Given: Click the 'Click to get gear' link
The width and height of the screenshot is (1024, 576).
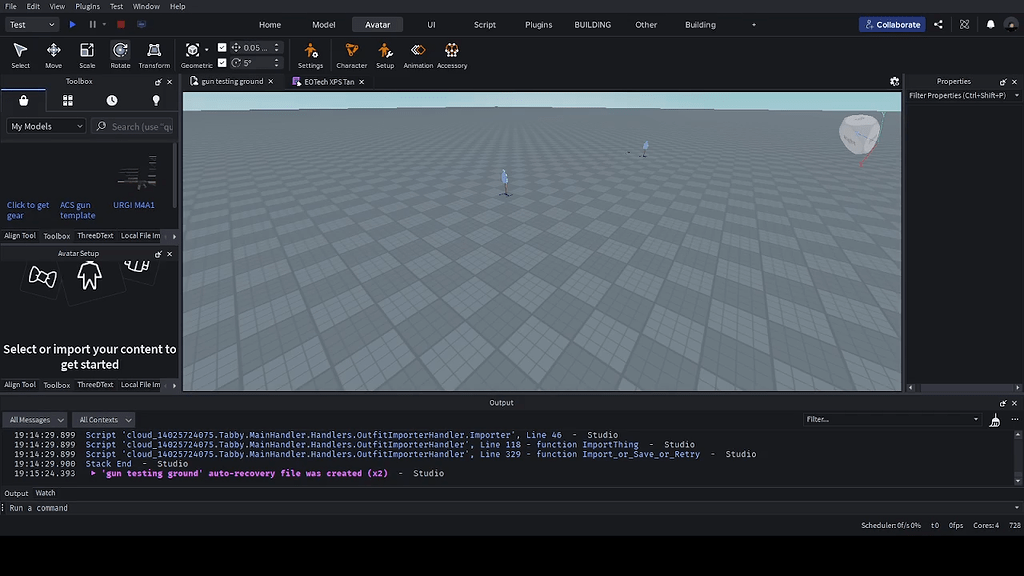Looking at the screenshot, I should [28, 210].
